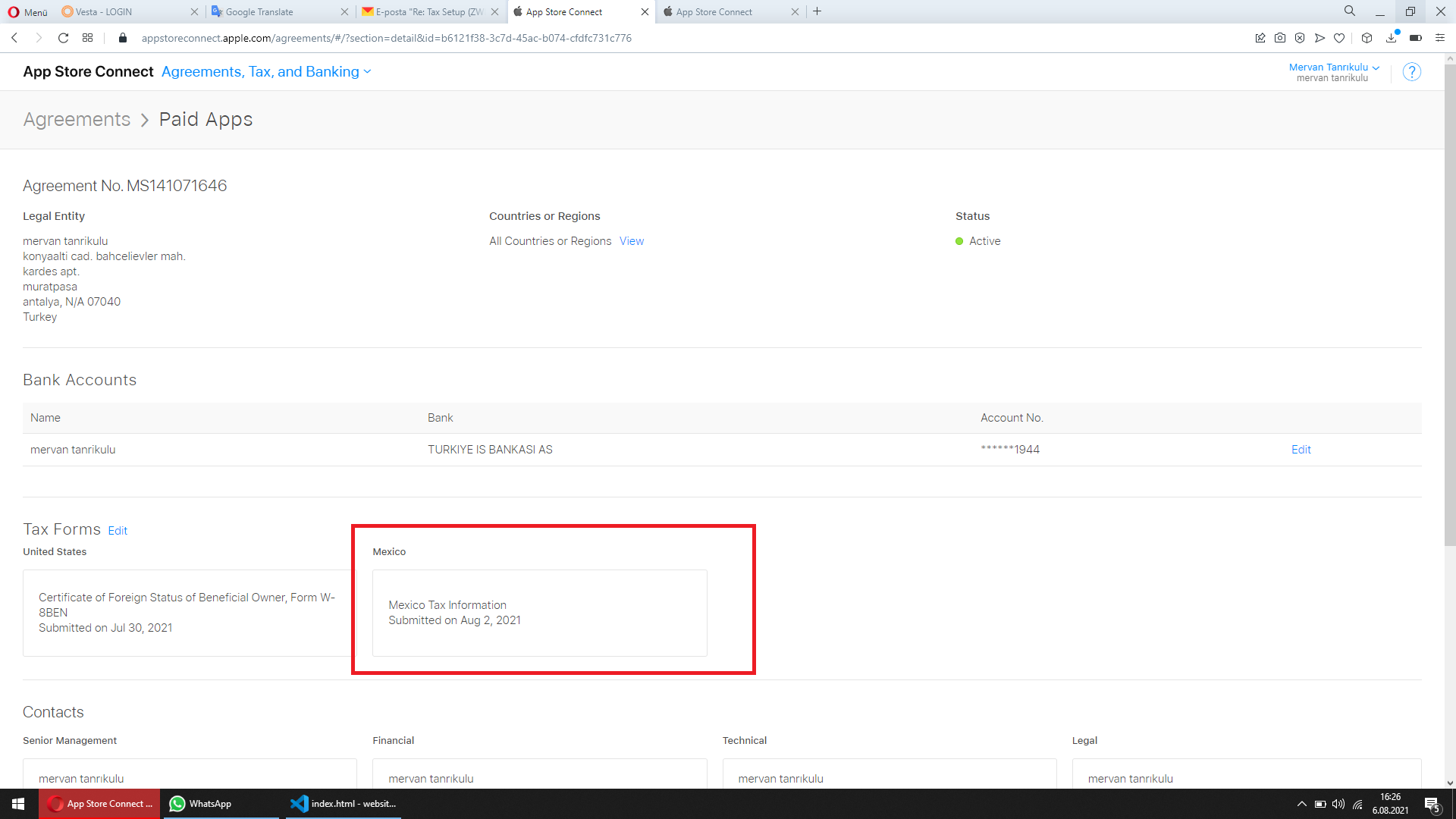Reload the page with refresh icon
Image resolution: width=1456 pixels, height=819 pixels.
64,38
